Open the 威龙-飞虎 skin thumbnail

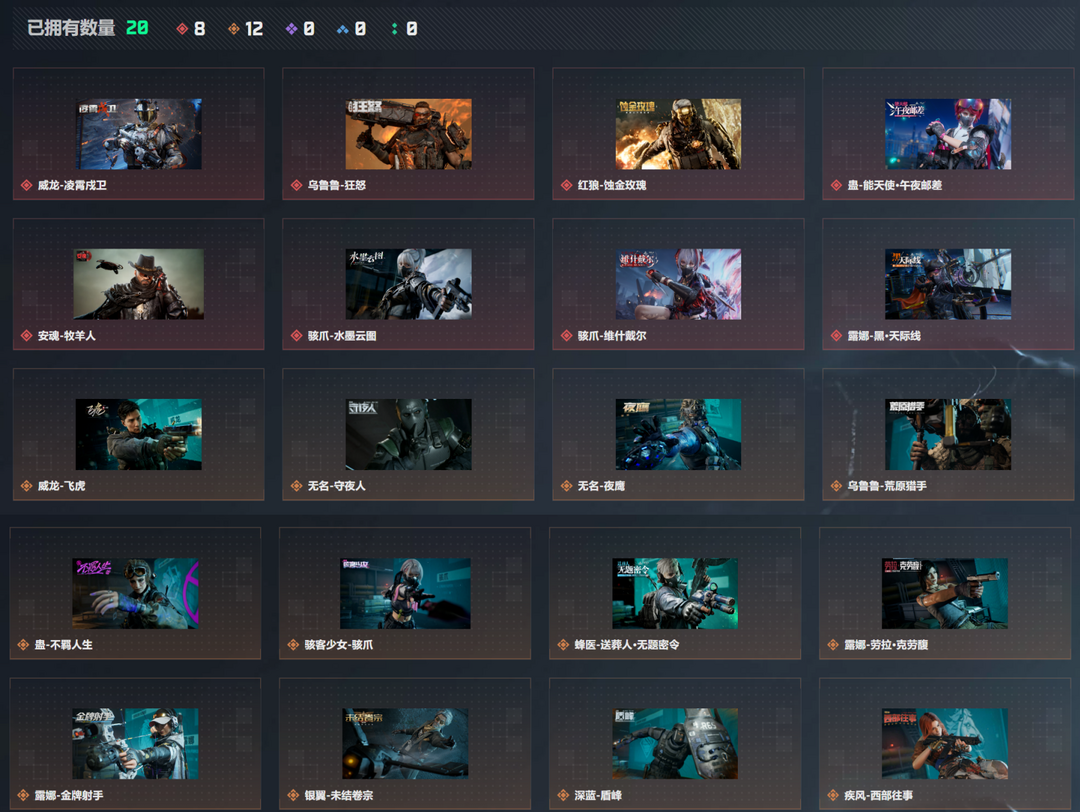(138, 435)
